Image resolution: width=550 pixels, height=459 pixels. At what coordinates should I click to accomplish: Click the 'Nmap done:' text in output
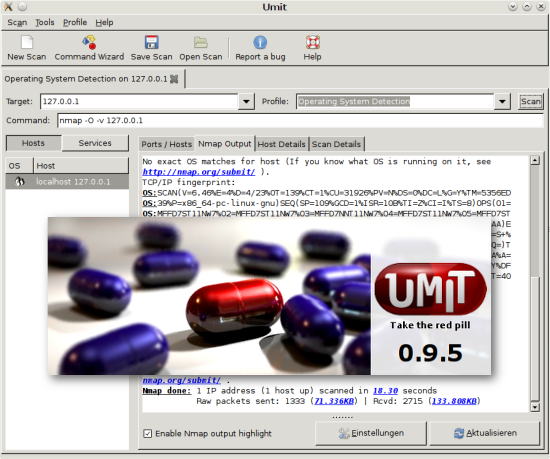166,391
